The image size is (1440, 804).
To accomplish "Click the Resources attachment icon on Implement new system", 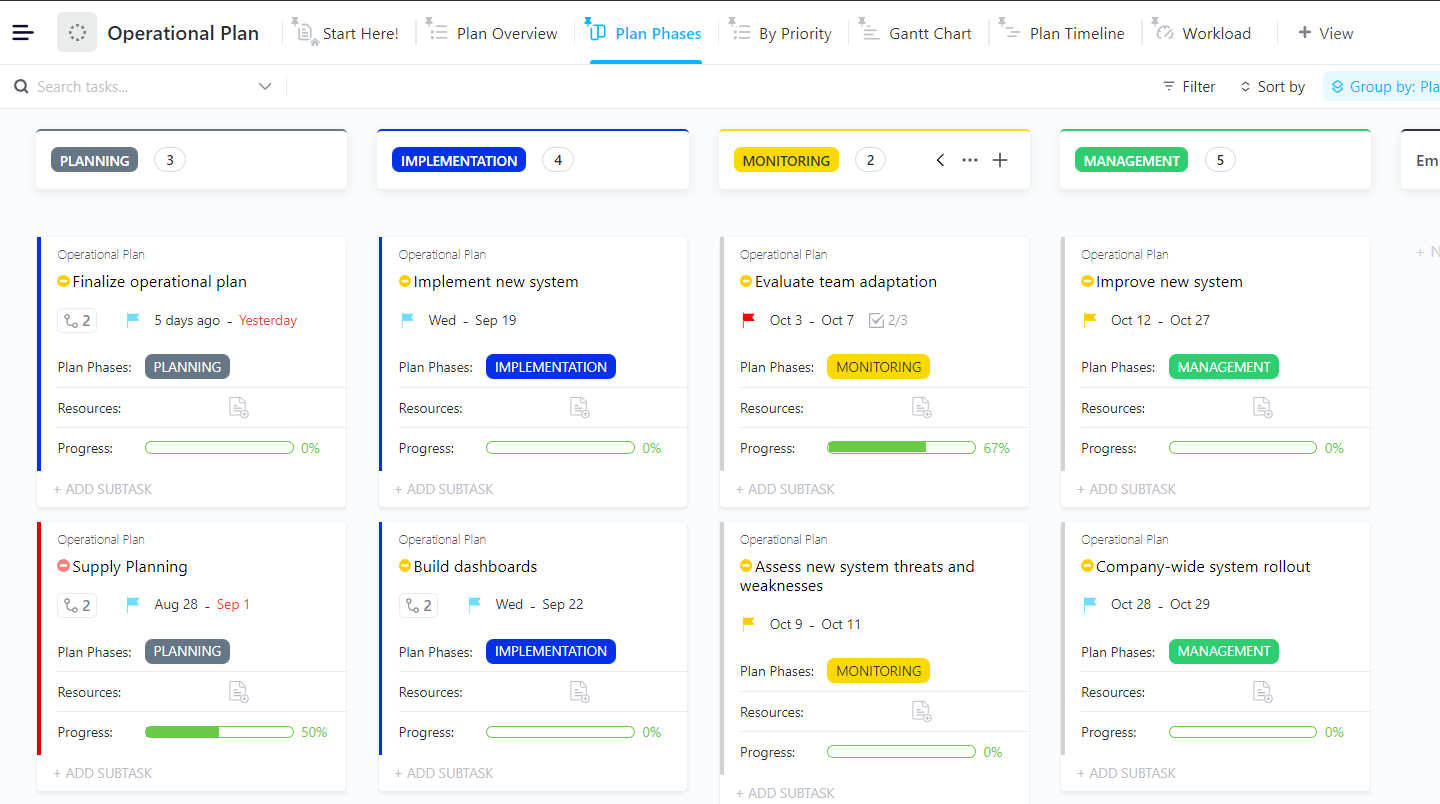I will tap(579, 408).
